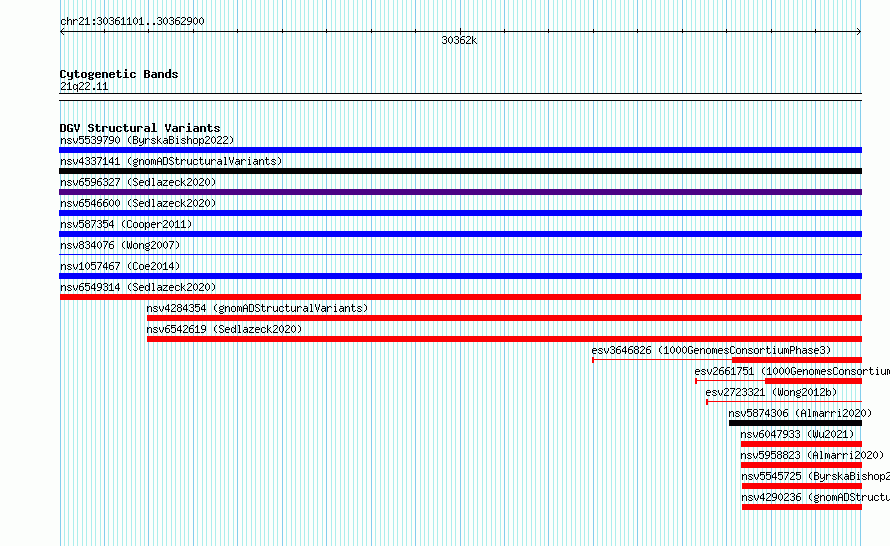The width and height of the screenshot is (890, 546).
Task: Click the red bar of esv2661751
Action: pyautogui.click(x=813, y=381)
